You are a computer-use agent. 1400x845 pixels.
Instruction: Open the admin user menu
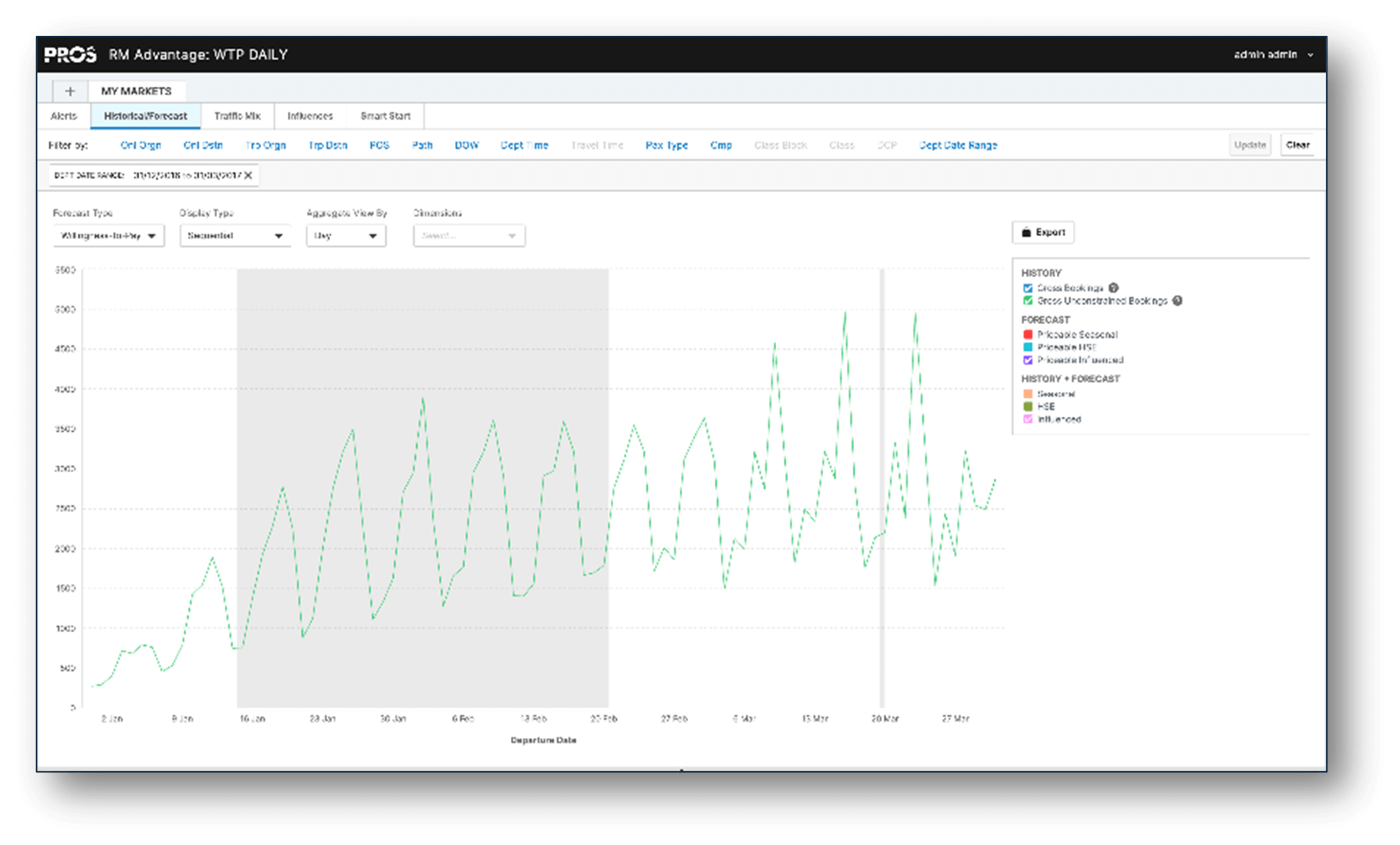pyautogui.click(x=1273, y=54)
